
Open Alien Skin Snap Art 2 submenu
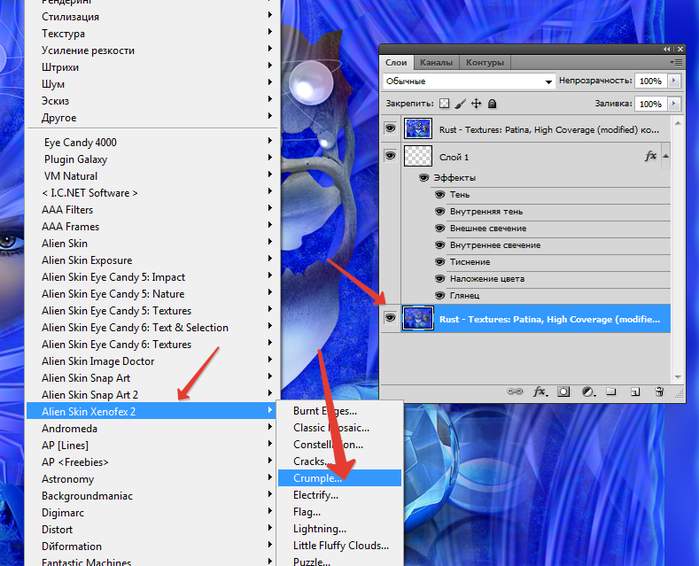point(152,395)
